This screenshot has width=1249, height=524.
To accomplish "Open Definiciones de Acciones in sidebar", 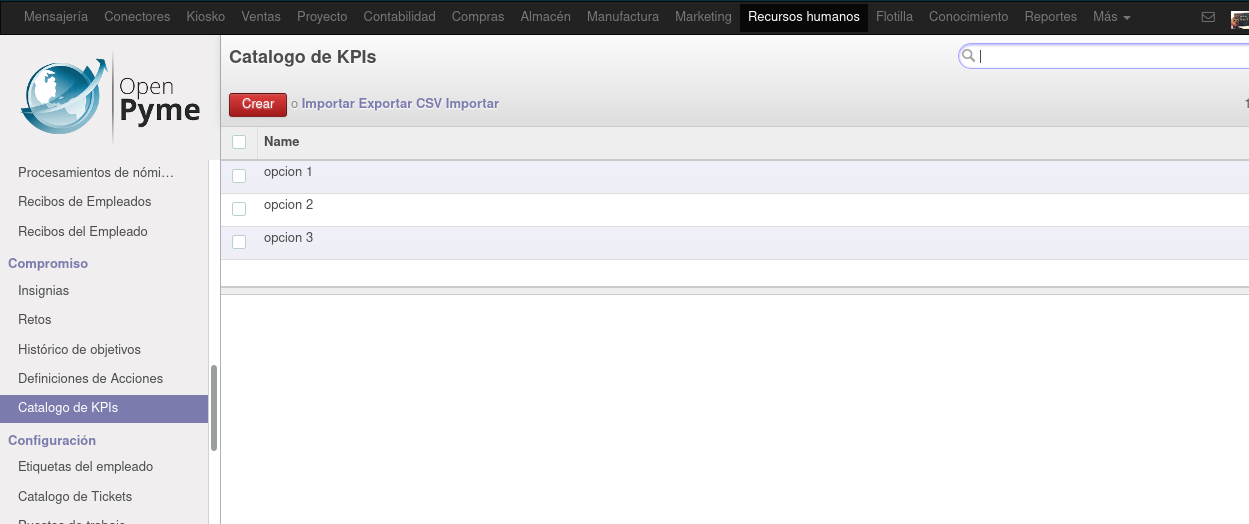I will click(91, 379).
